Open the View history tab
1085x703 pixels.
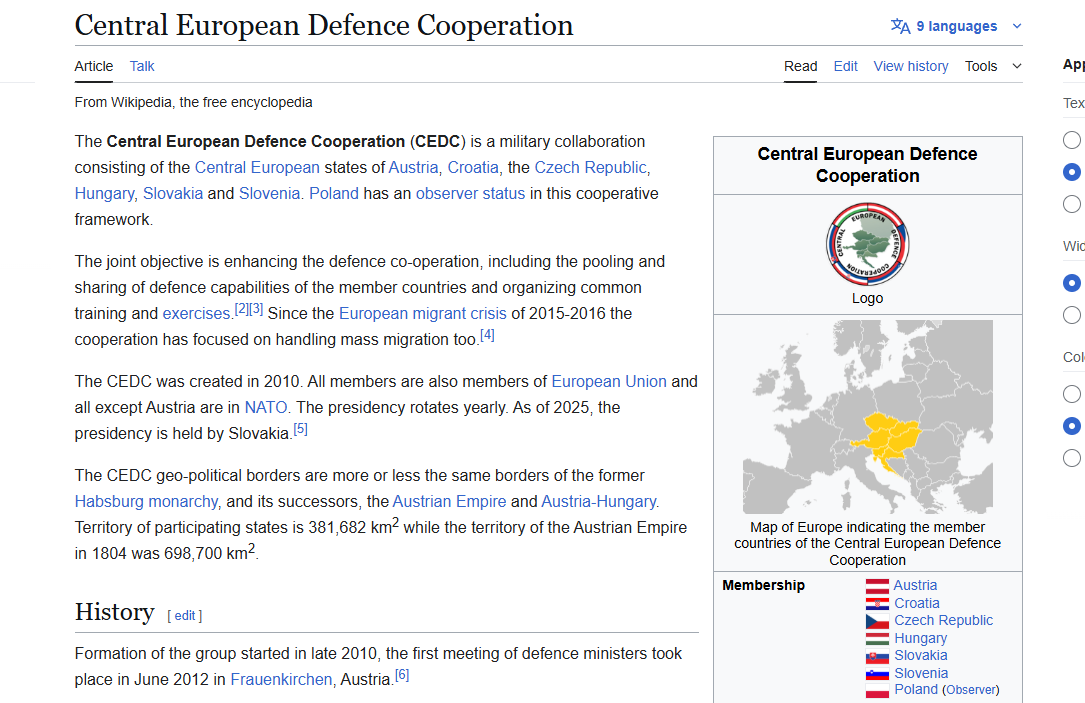point(911,66)
